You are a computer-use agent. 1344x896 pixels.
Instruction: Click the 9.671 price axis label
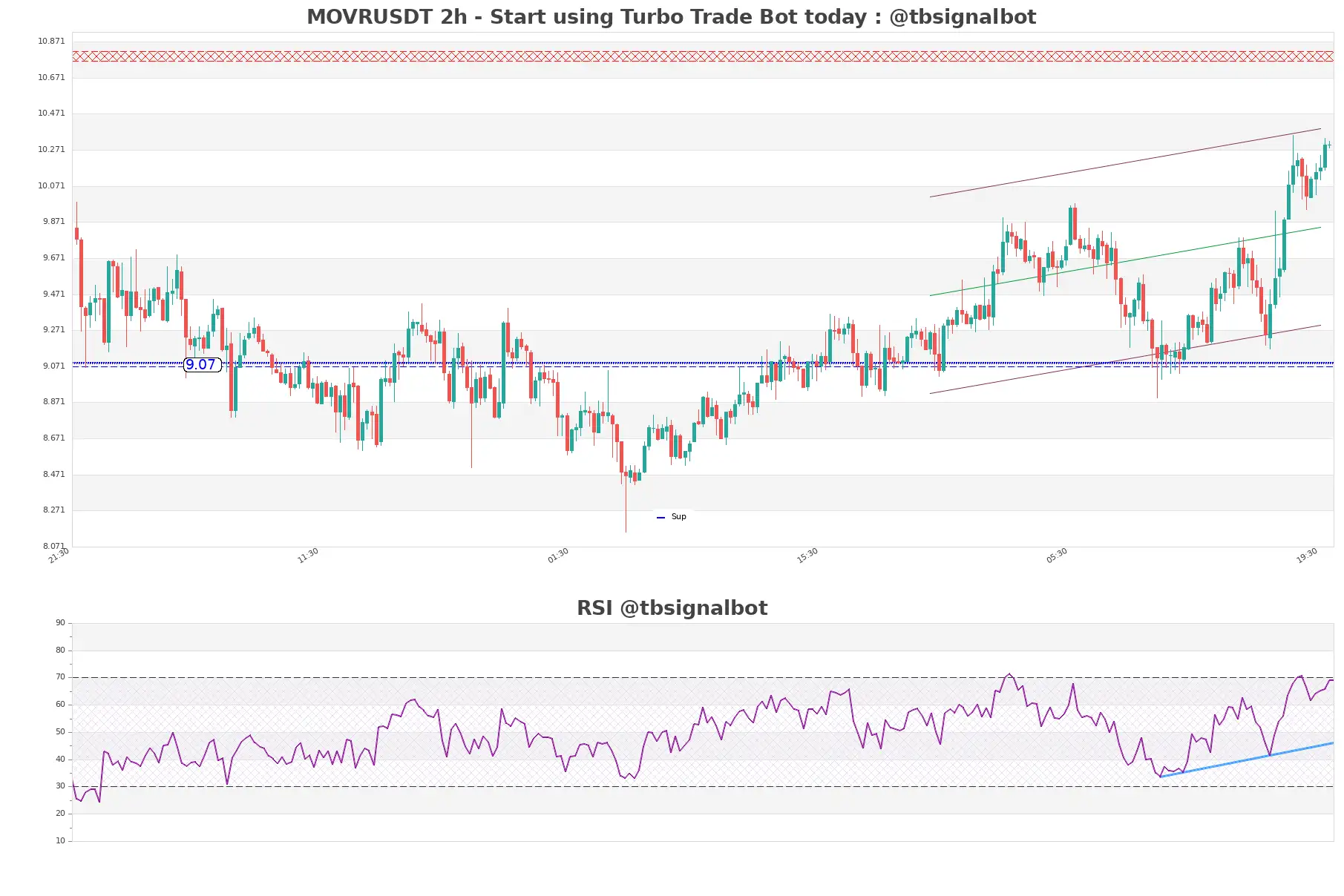(x=53, y=257)
